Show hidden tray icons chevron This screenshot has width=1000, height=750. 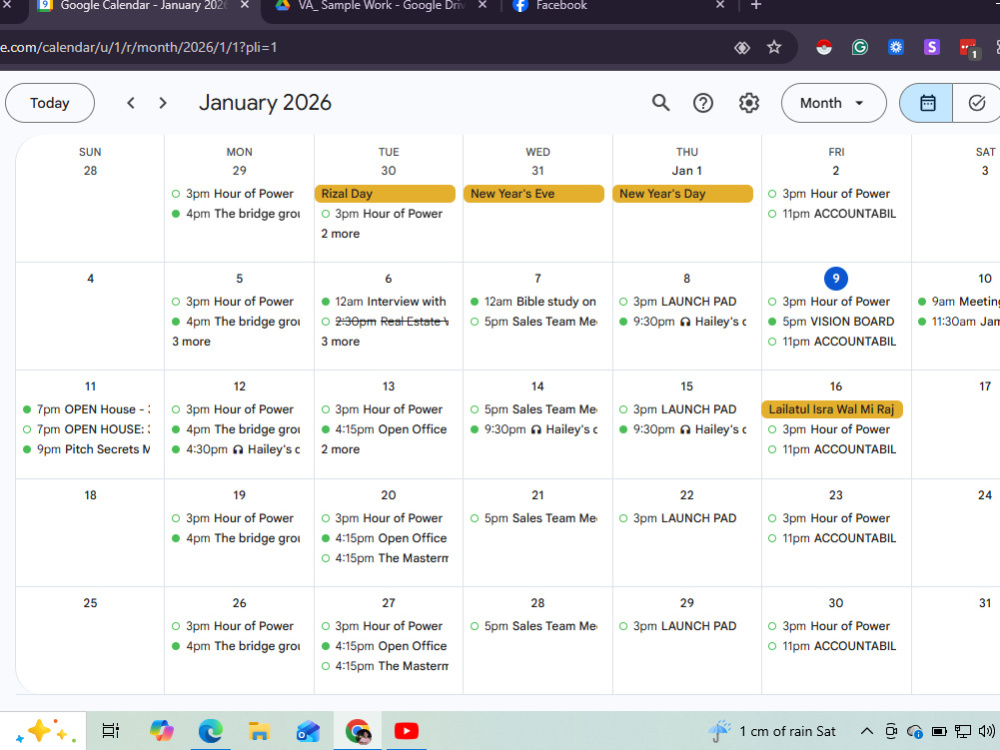coord(867,731)
